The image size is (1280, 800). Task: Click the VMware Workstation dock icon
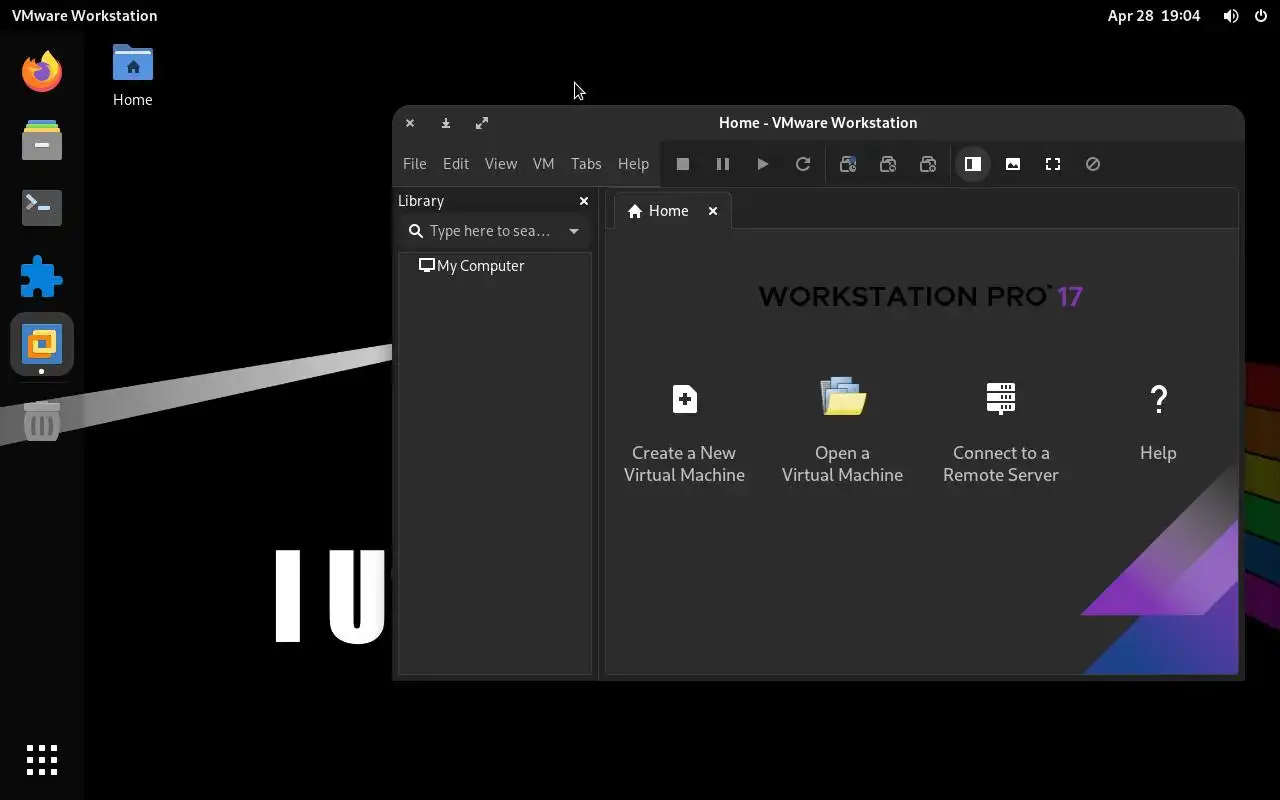42,345
